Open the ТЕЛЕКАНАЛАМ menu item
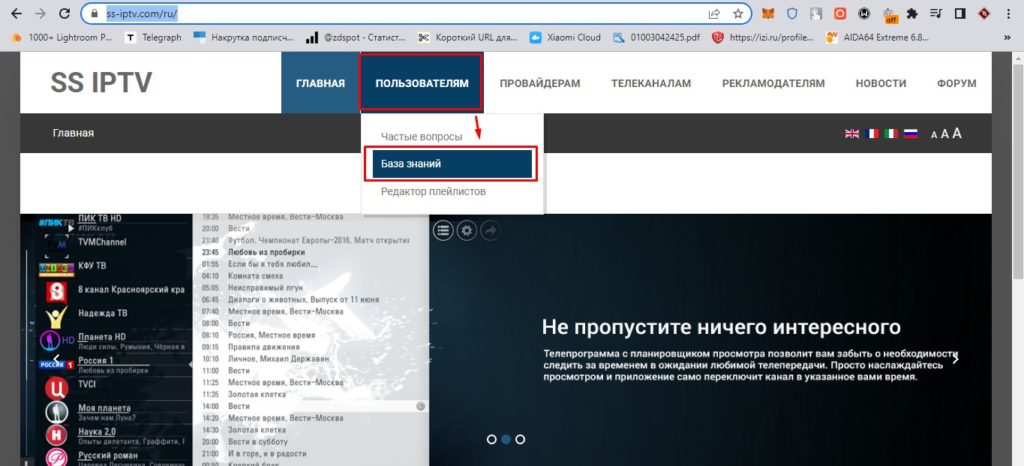Image resolution: width=1024 pixels, height=466 pixels. (651, 84)
